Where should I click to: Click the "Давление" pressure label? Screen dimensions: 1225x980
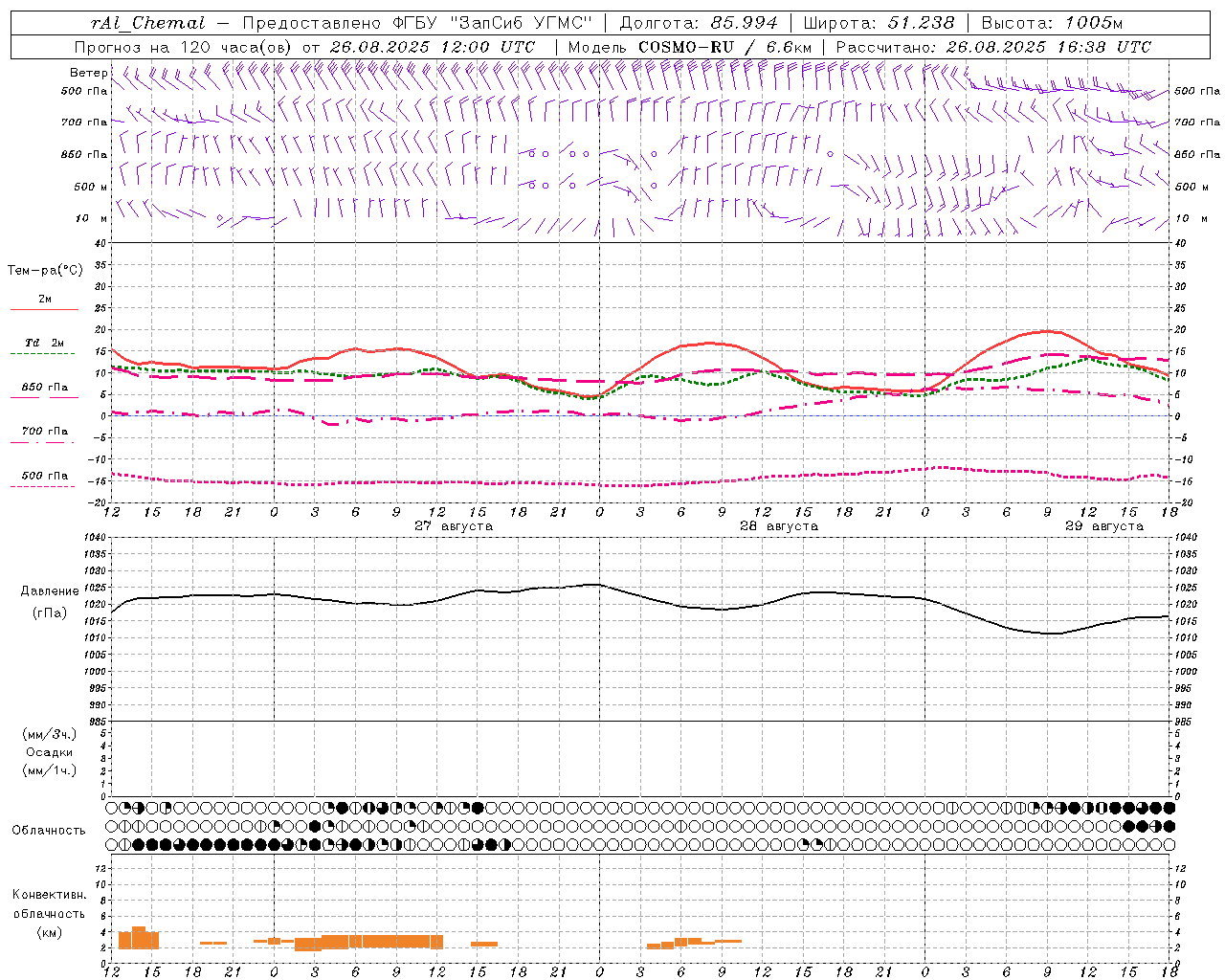coord(49,591)
